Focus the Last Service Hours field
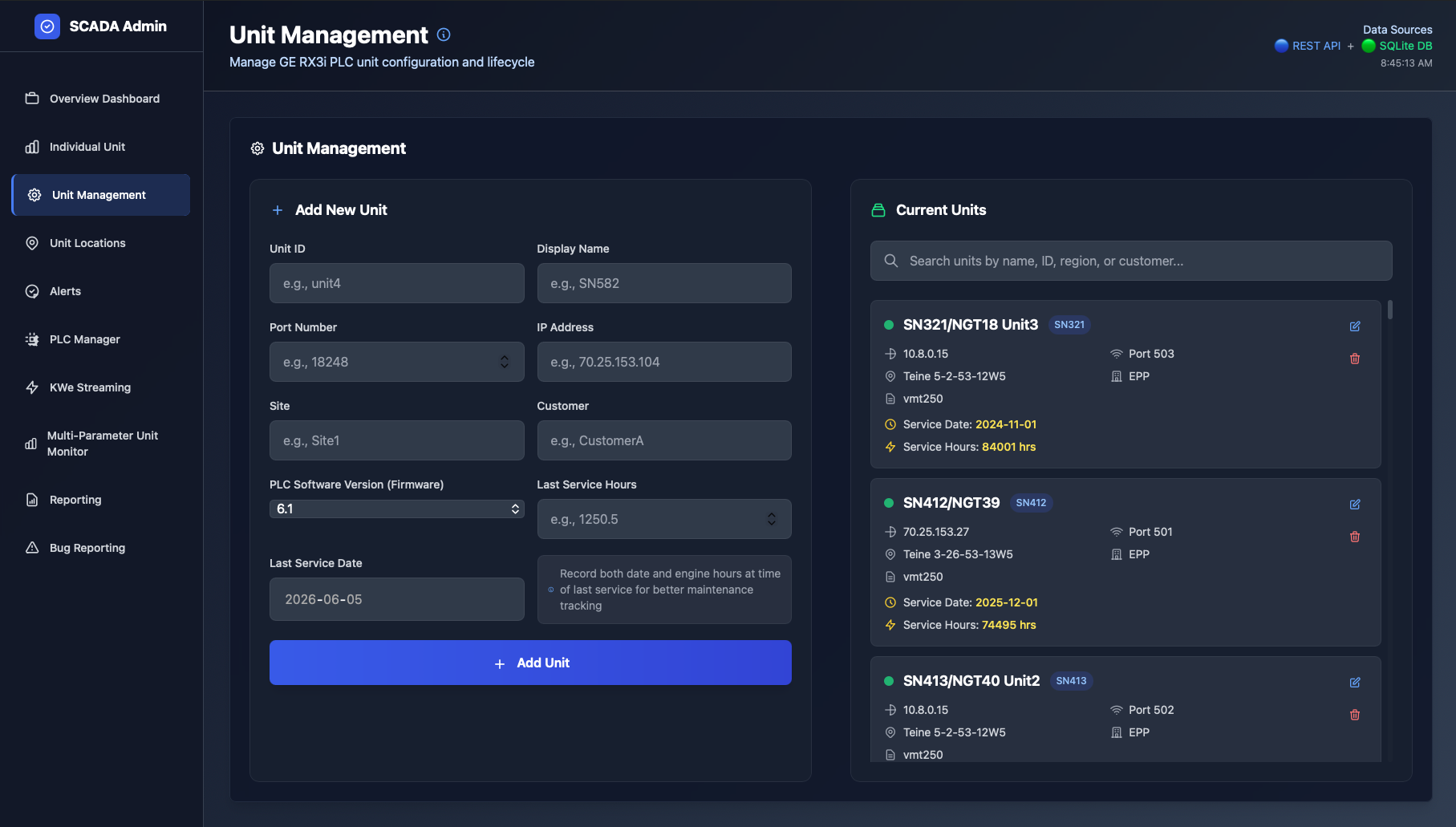This screenshot has height=827, width=1456. coord(664,519)
